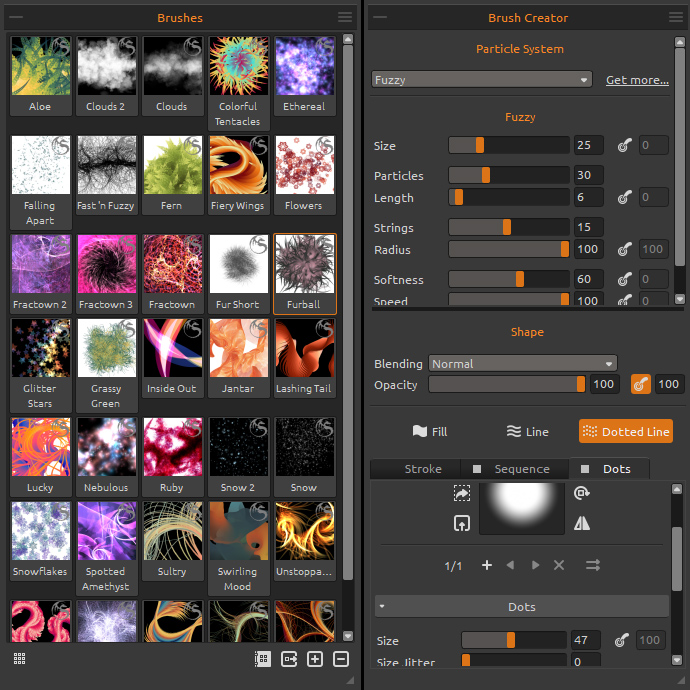The image size is (690, 690).
Task: Click the rotate dot image icon
Action: (583, 493)
